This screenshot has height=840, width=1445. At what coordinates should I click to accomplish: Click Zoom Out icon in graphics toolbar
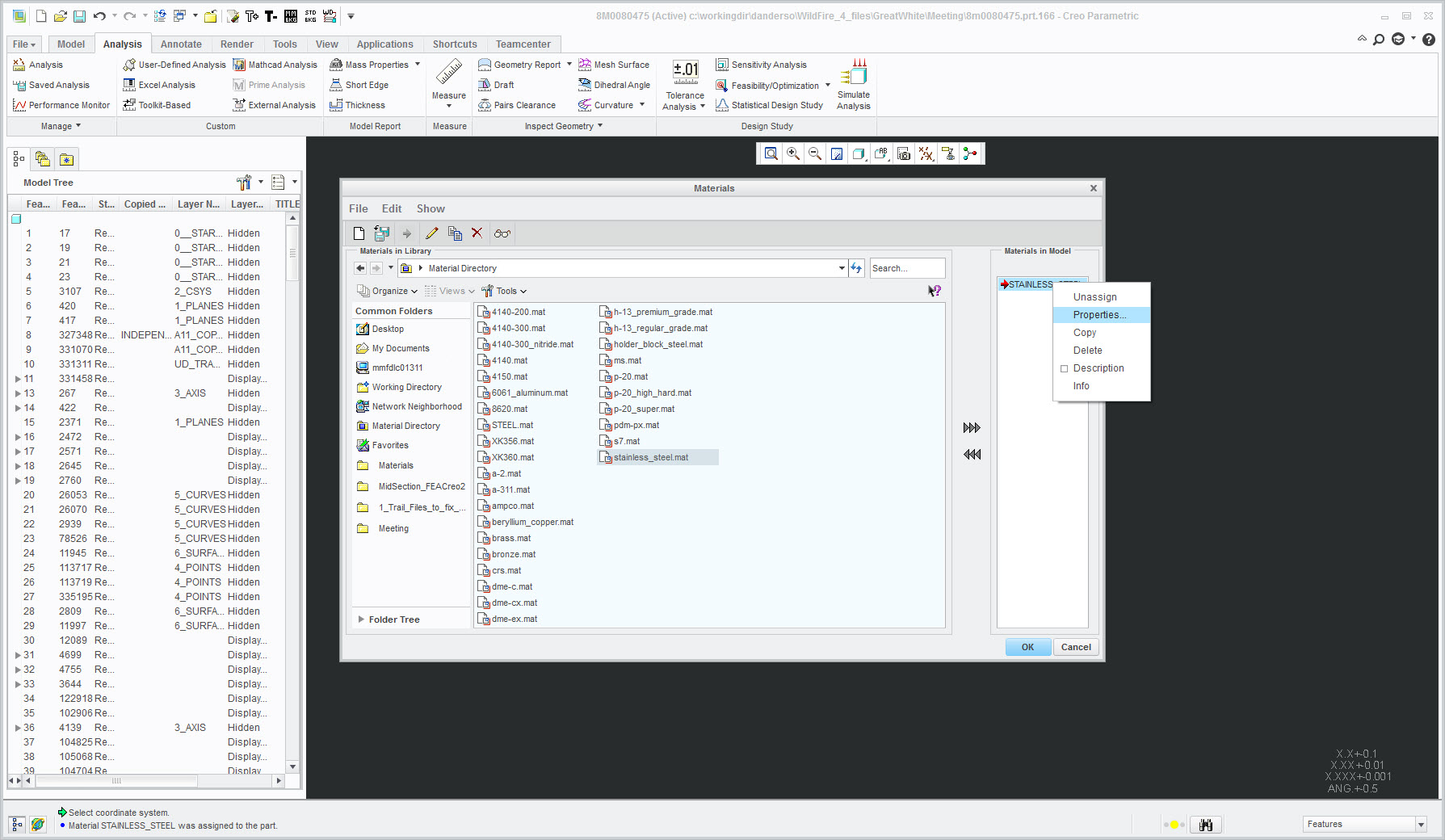[815, 153]
